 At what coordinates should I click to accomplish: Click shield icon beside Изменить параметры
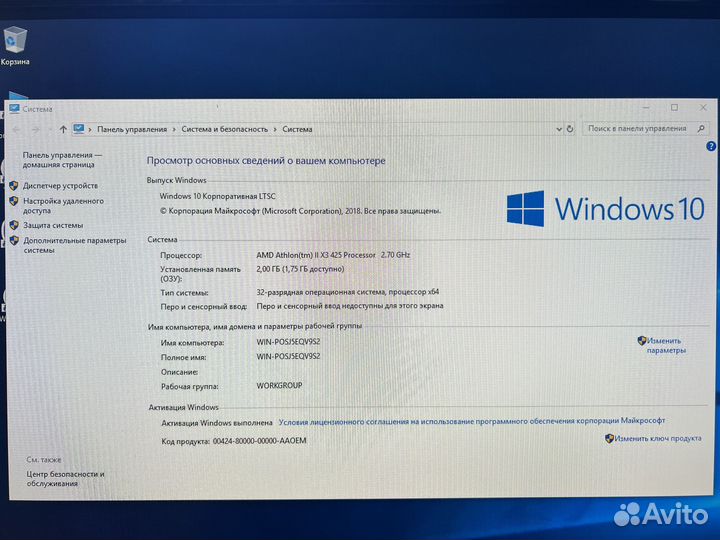point(642,340)
